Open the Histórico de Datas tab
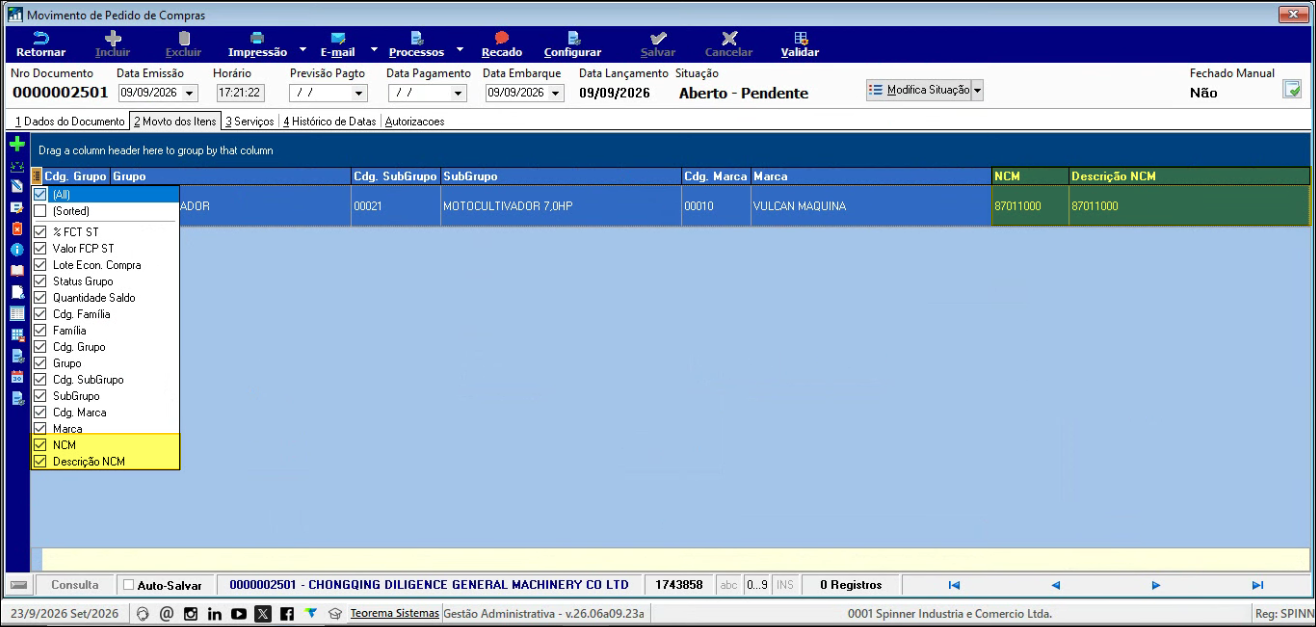Screen dimensions: 1316x627 [329, 121]
